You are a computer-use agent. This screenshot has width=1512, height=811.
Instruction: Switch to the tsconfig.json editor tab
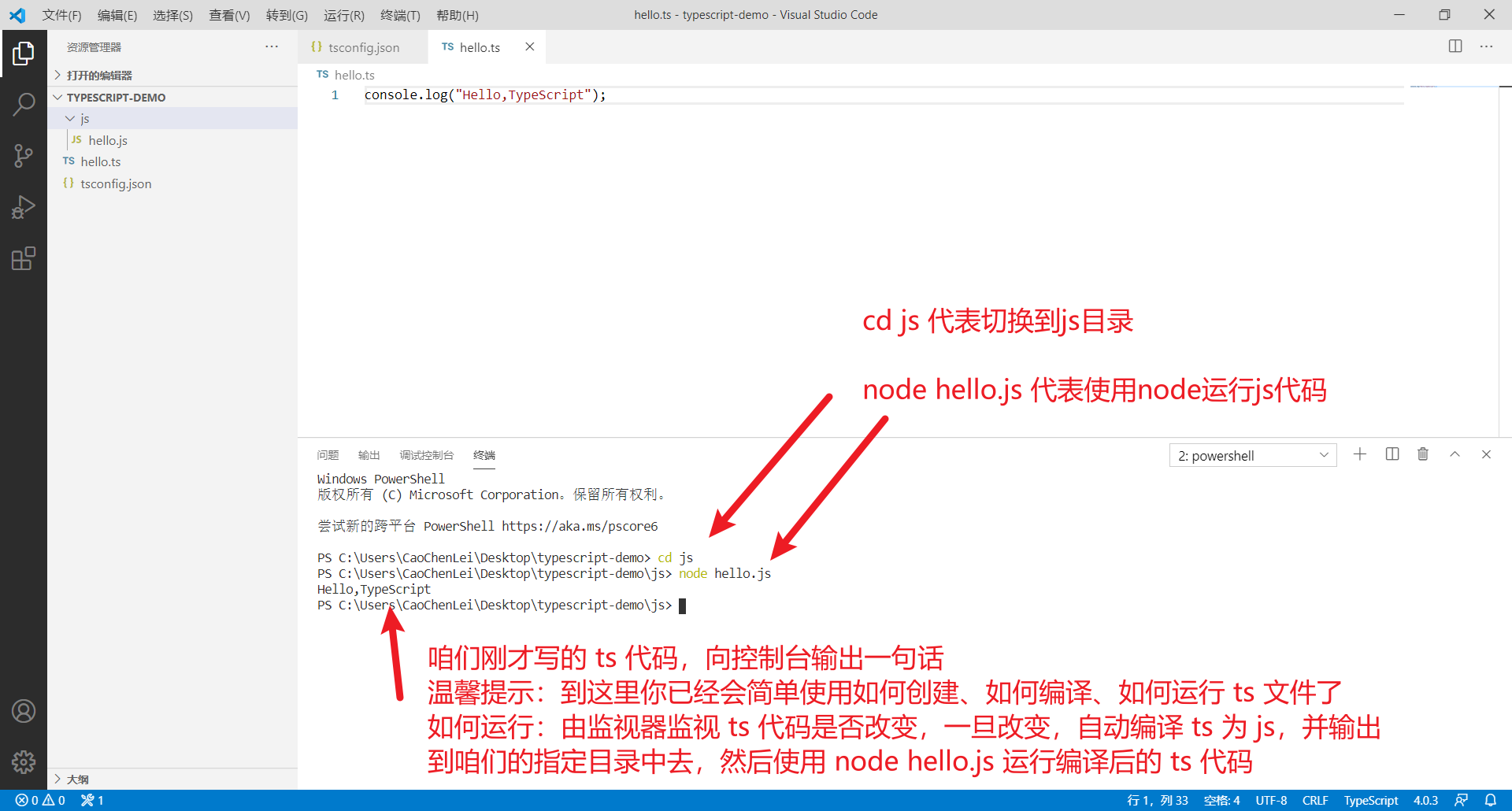tap(364, 47)
